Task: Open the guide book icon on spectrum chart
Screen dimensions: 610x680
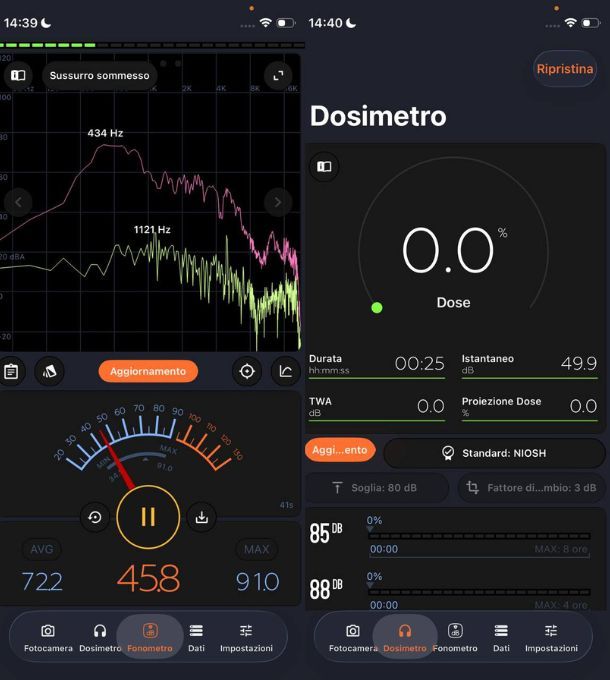Action: [18, 75]
